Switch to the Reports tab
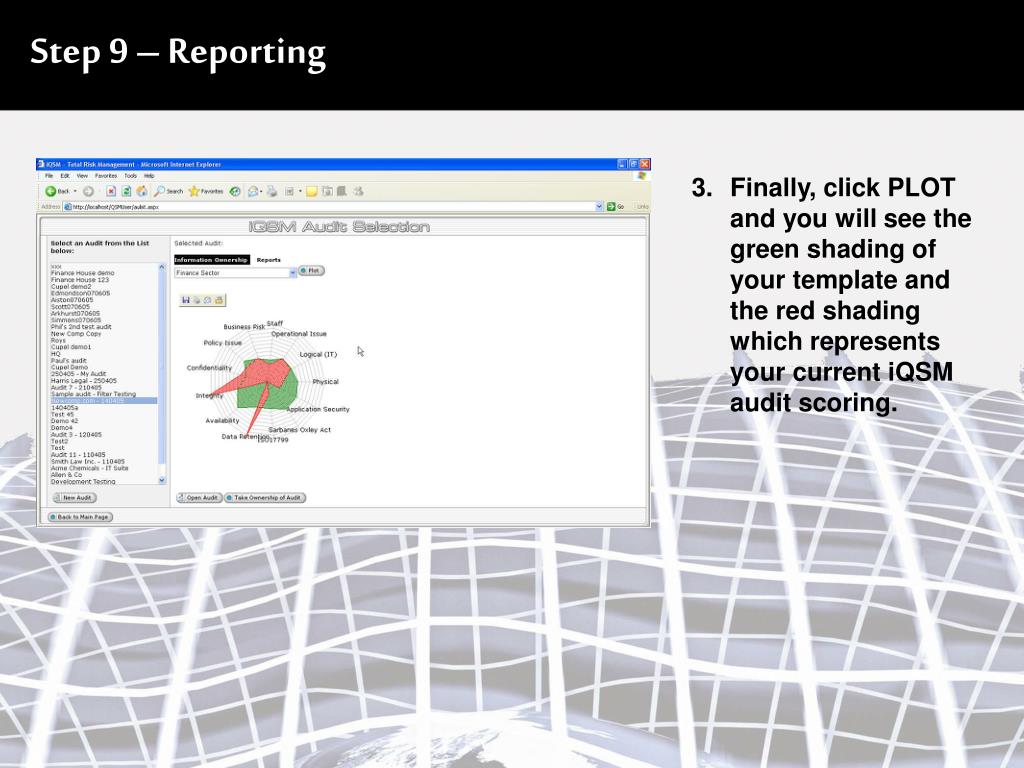 268,260
